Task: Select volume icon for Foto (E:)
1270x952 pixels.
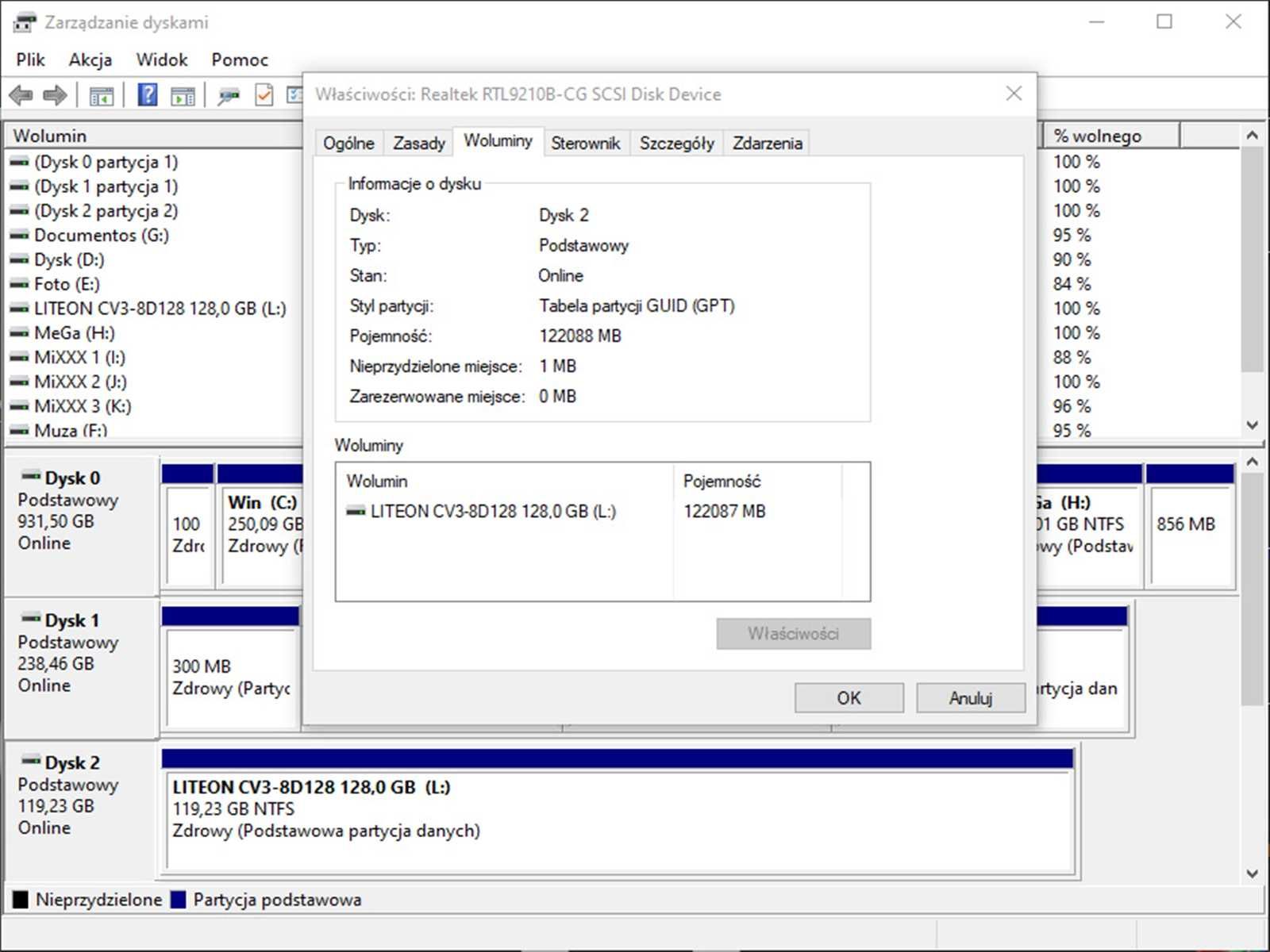Action: (x=19, y=284)
